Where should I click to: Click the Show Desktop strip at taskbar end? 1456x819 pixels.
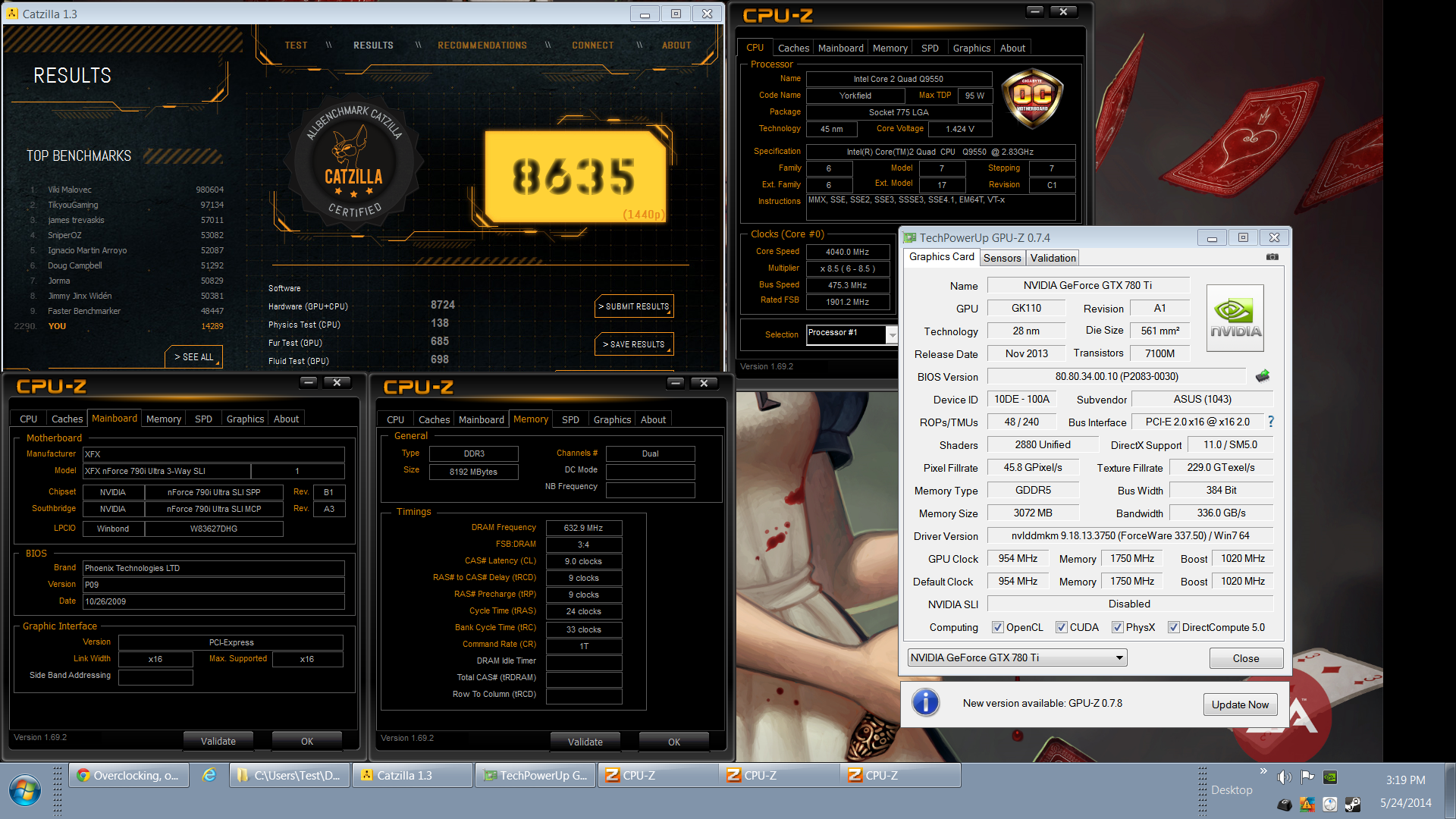coord(1451,790)
